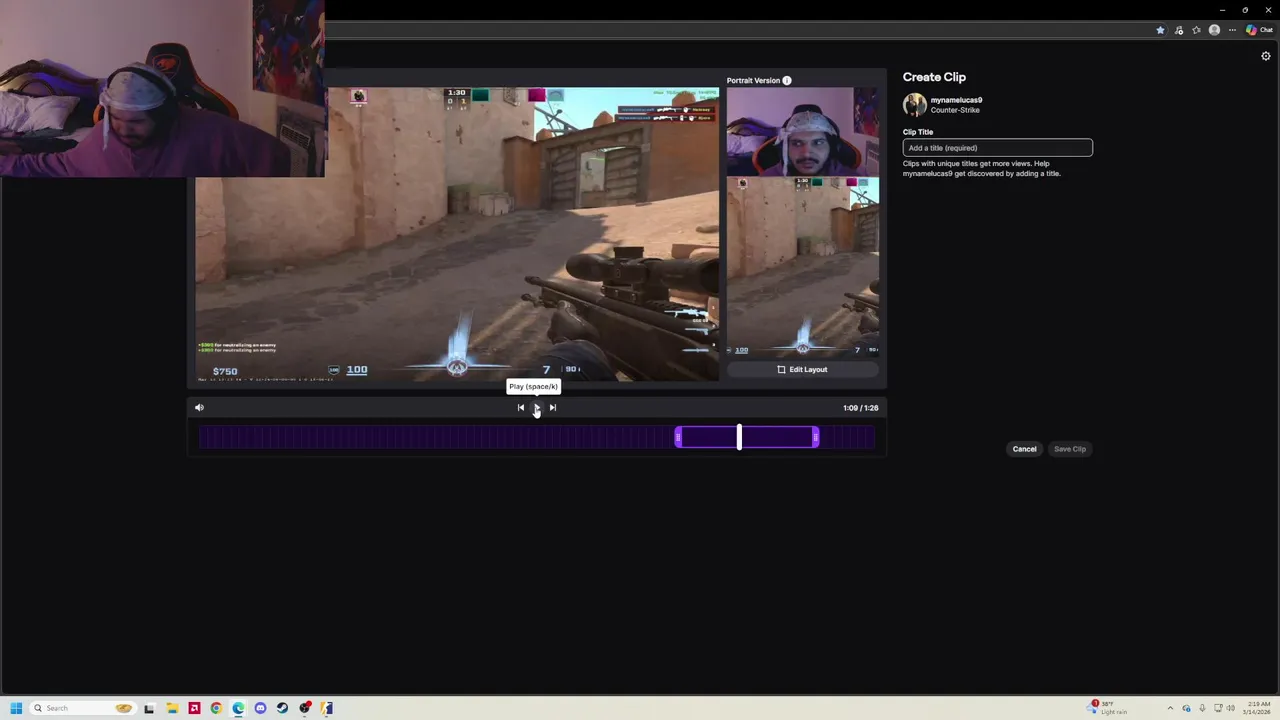
Task: Open system volume in the tray
Action: coord(1231,708)
